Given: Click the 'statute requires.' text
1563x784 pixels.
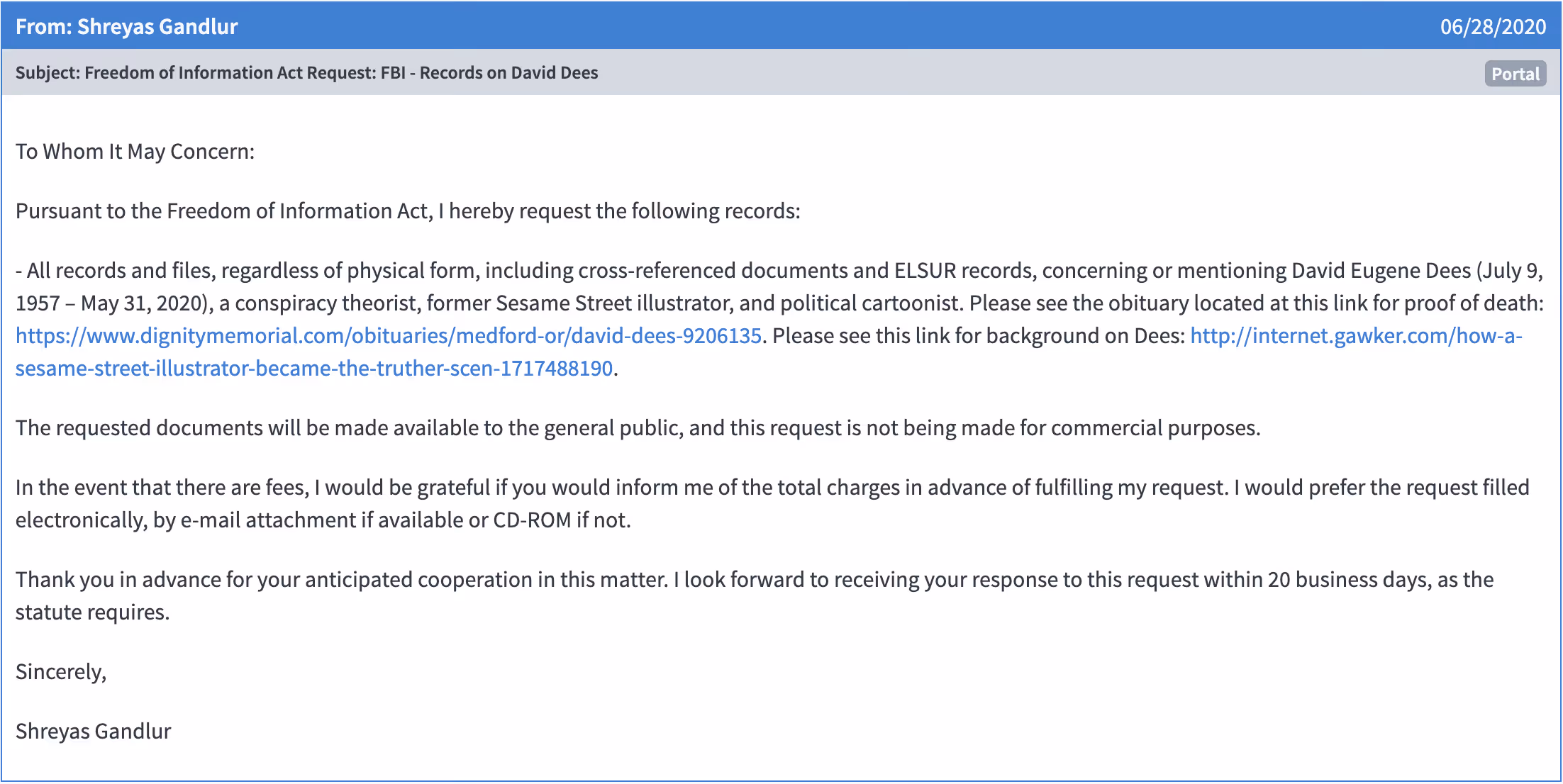Looking at the screenshot, I should tap(92, 612).
